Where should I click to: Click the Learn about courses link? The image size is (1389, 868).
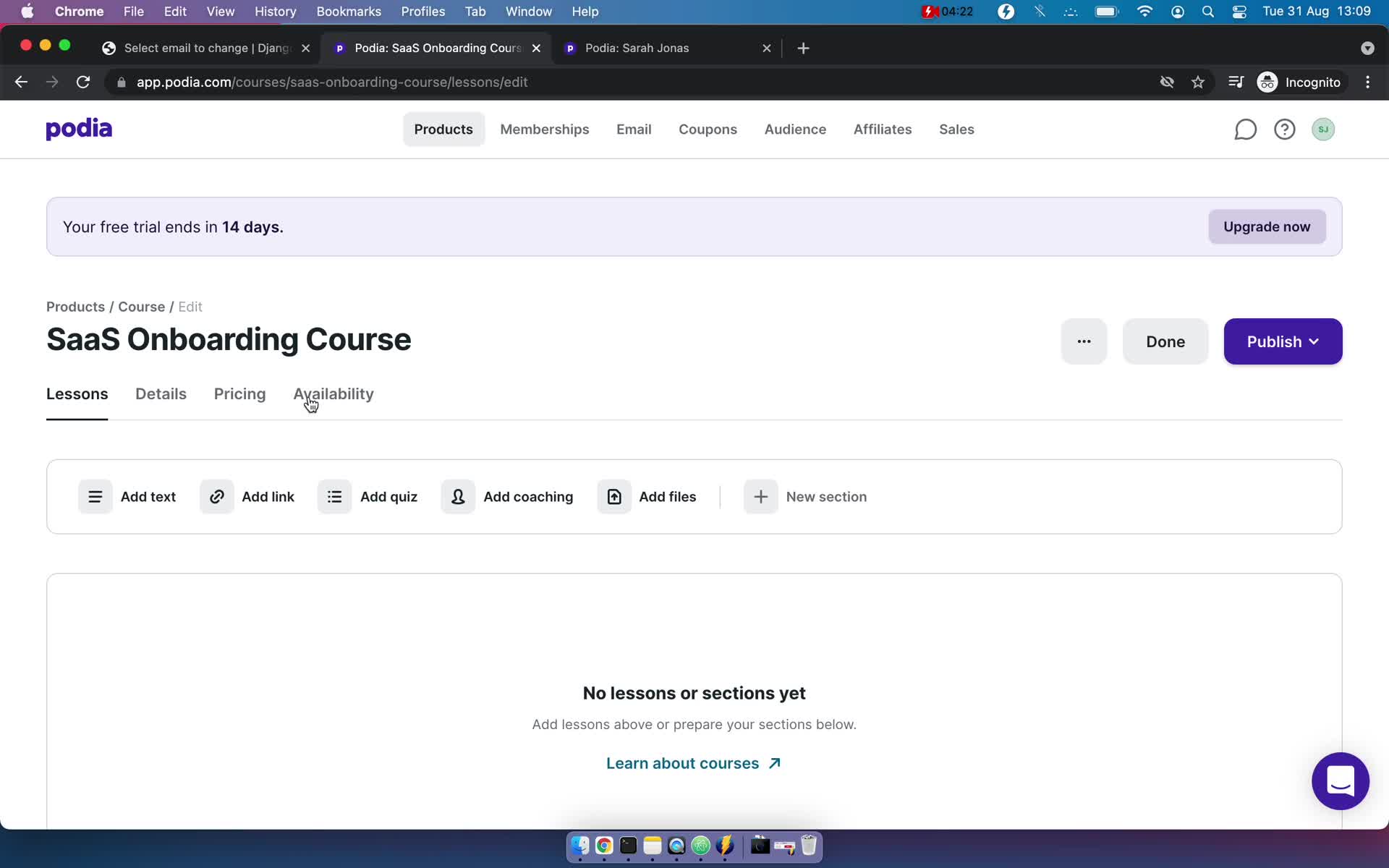(695, 762)
